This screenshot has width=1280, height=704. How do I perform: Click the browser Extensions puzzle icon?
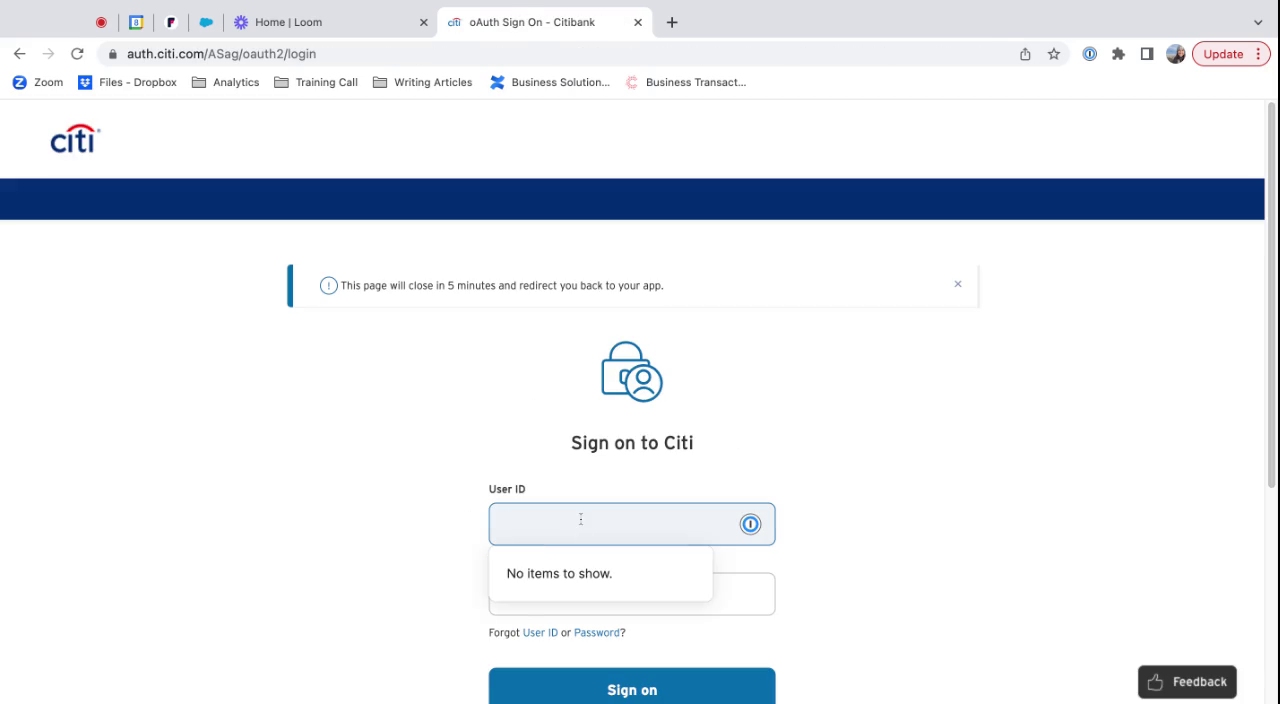click(1118, 54)
